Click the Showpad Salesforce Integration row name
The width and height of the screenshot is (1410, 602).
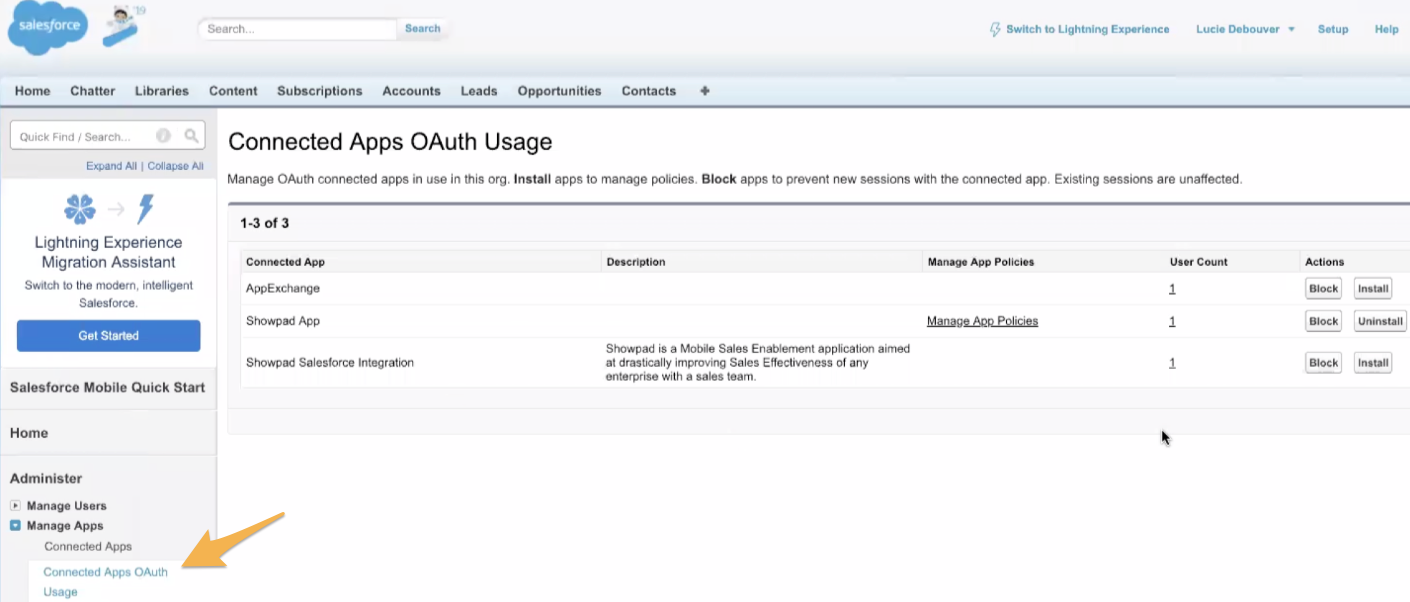[x=330, y=363]
